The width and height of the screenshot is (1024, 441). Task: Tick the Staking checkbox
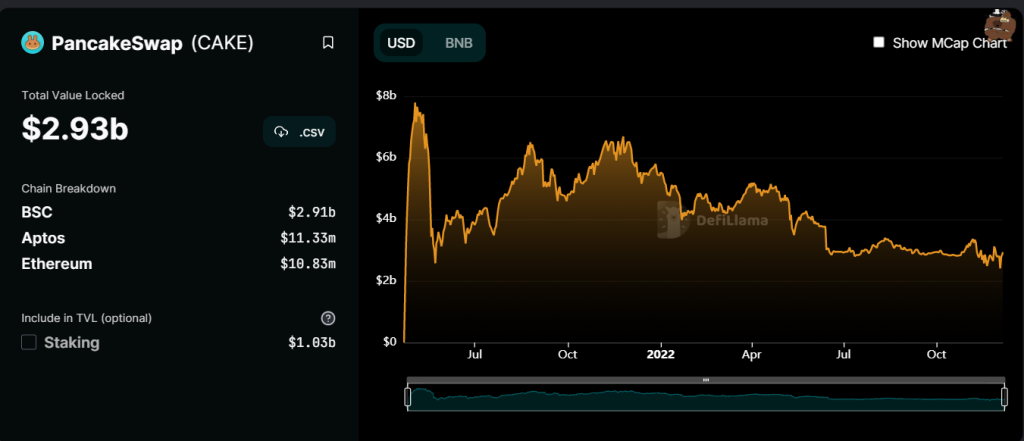coord(29,343)
